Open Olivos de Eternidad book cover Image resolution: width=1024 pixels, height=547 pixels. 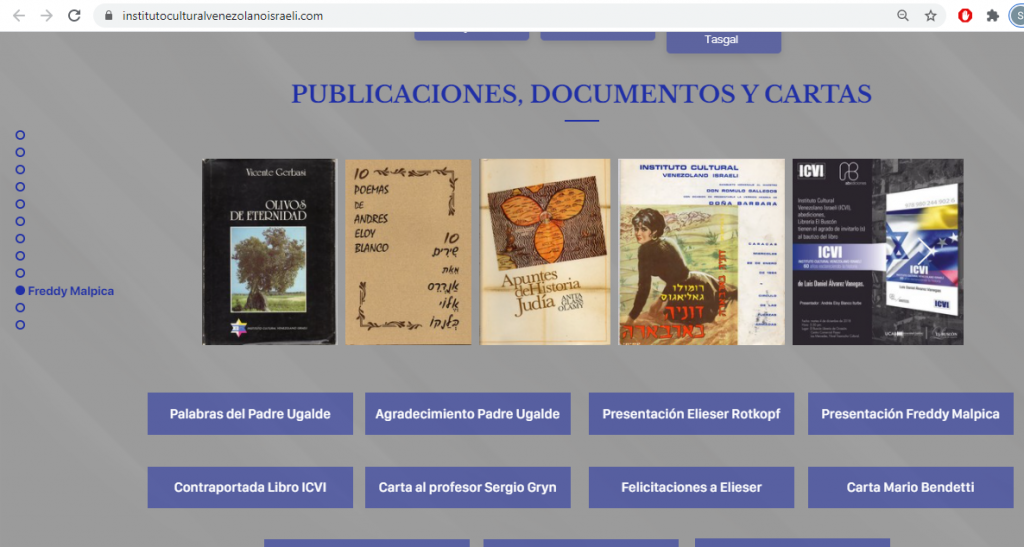pyautogui.click(x=269, y=252)
